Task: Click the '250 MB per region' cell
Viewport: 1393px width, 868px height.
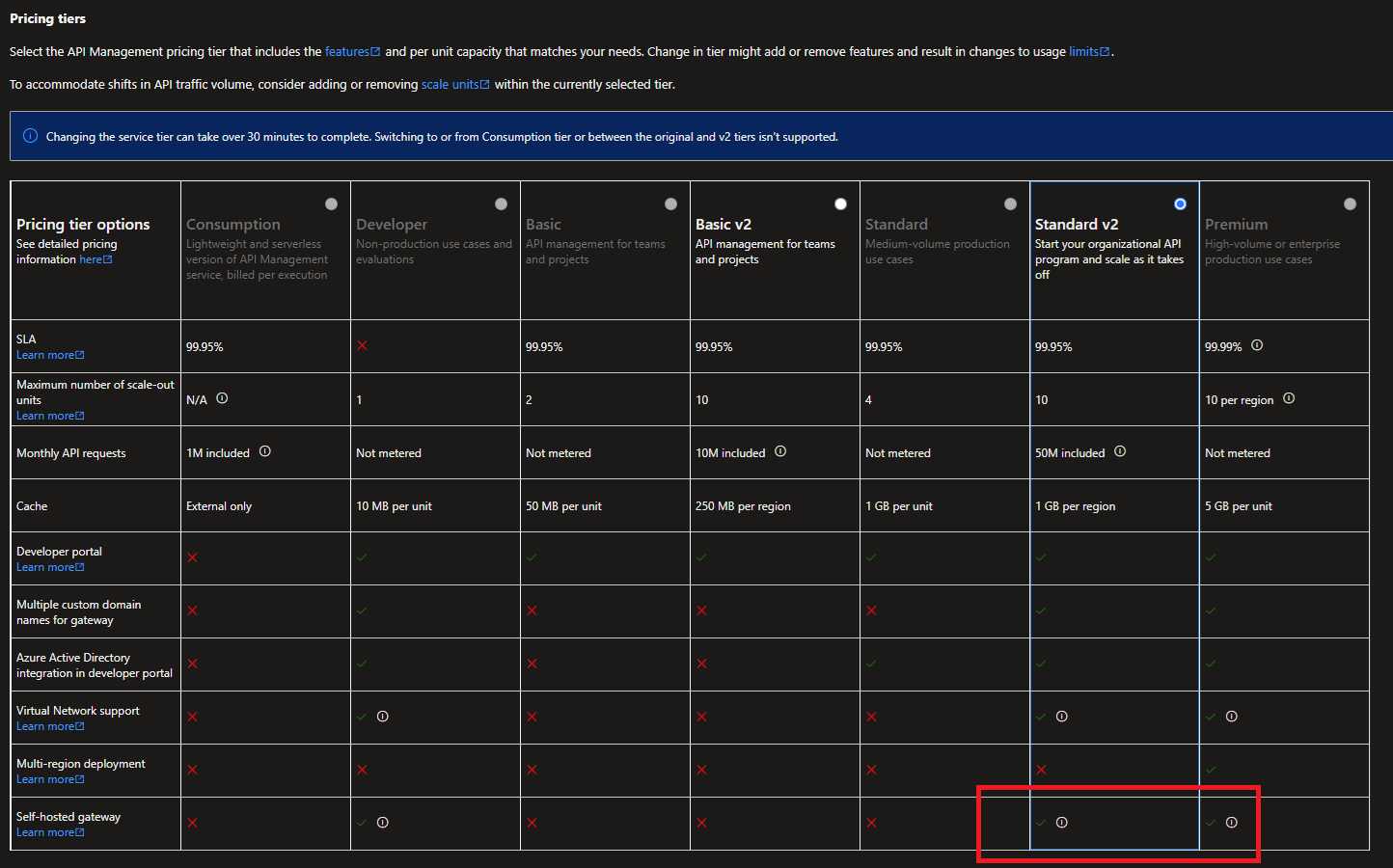Action: pos(775,505)
